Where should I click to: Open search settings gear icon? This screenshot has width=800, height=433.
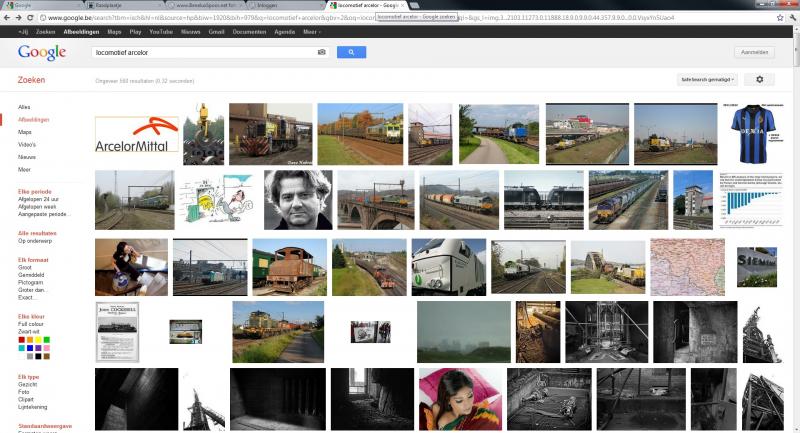point(759,80)
